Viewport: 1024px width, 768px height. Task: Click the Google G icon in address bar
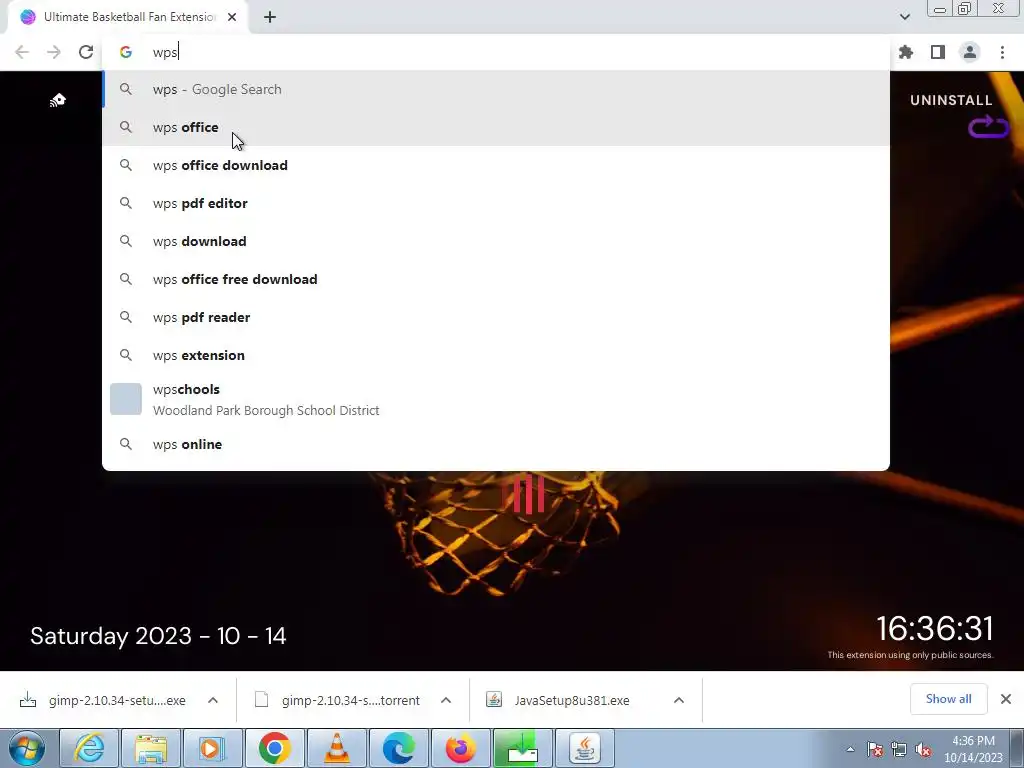click(126, 52)
